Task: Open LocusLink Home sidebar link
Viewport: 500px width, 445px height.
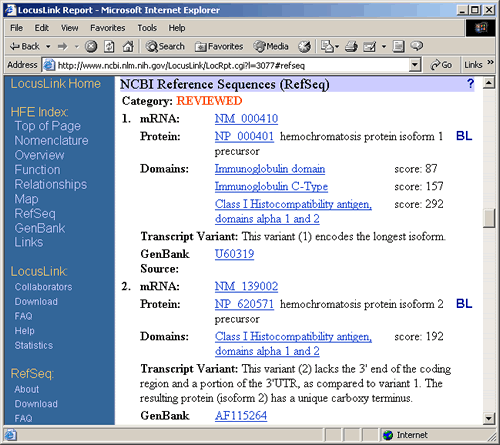Action: [x=55, y=84]
